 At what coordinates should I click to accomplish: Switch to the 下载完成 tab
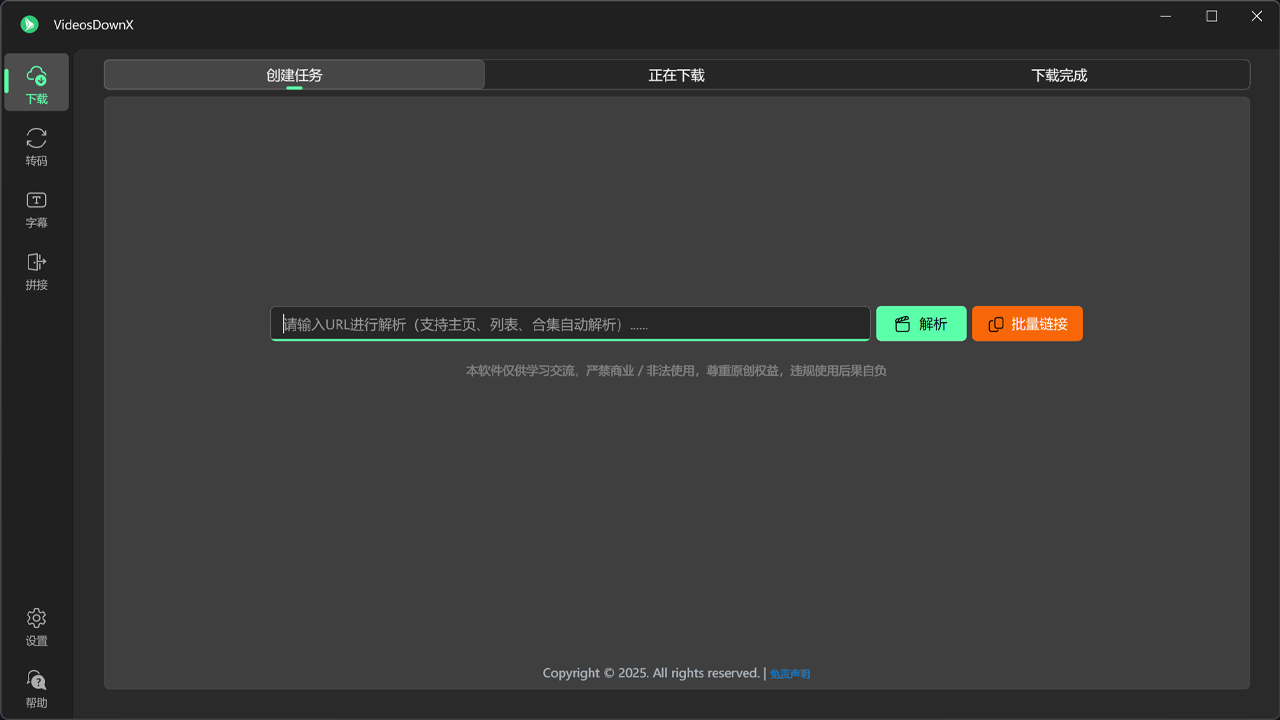(1059, 74)
